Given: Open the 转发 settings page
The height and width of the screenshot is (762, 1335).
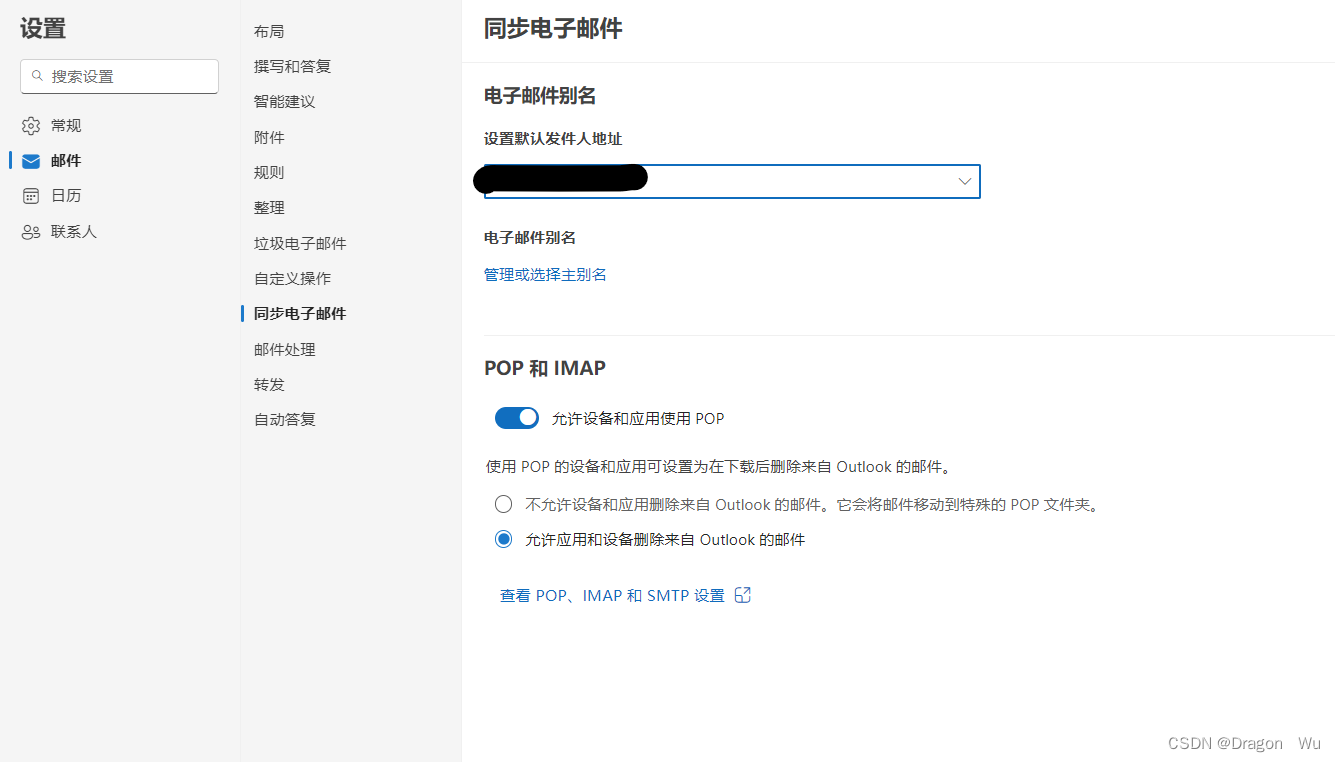Looking at the screenshot, I should [x=269, y=385].
